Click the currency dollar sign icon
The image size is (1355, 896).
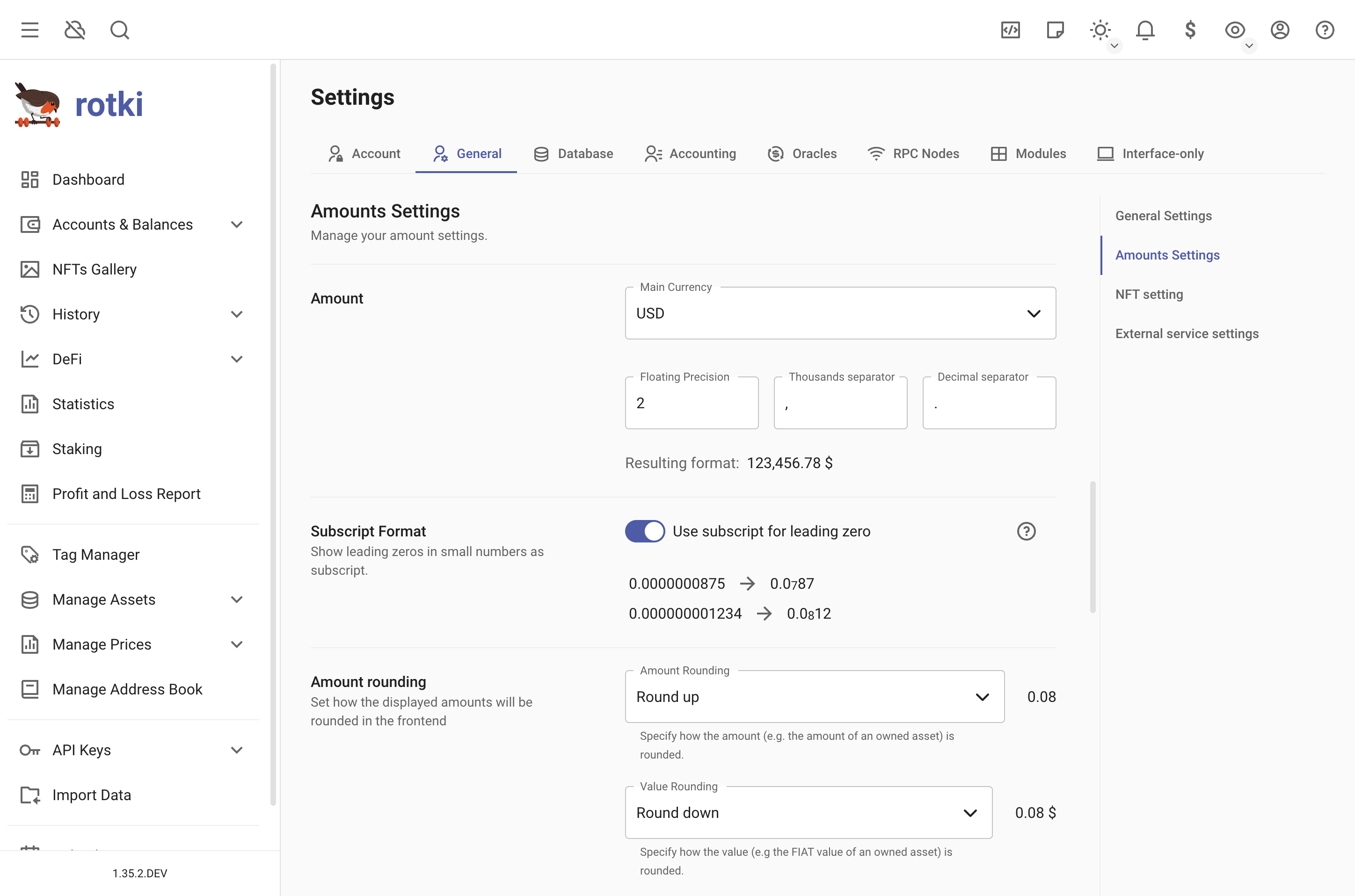pyautogui.click(x=1190, y=30)
